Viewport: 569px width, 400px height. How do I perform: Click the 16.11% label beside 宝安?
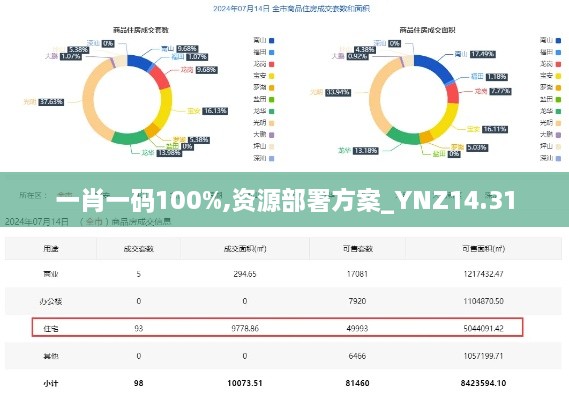tap(495, 129)
